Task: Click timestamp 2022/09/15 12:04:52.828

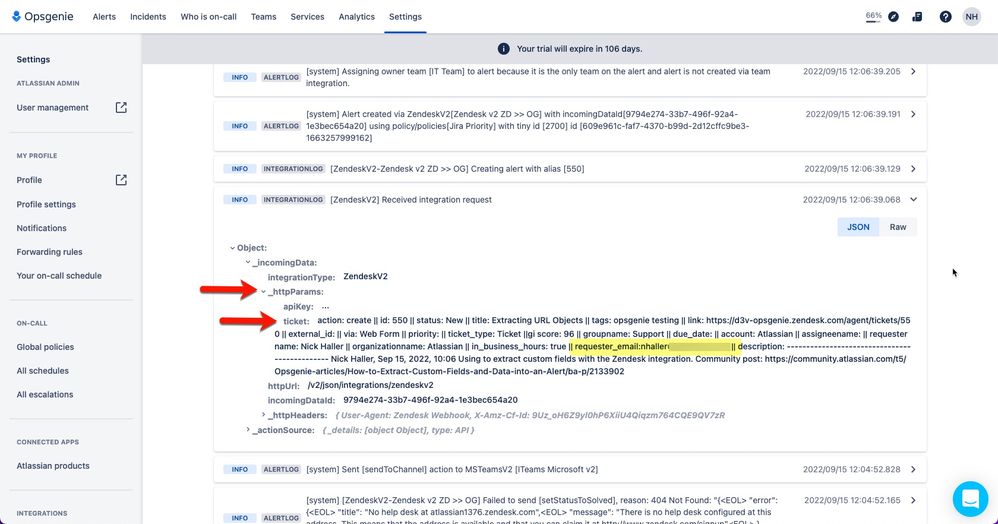Action: pyautogui.click(x=852, y=469)
